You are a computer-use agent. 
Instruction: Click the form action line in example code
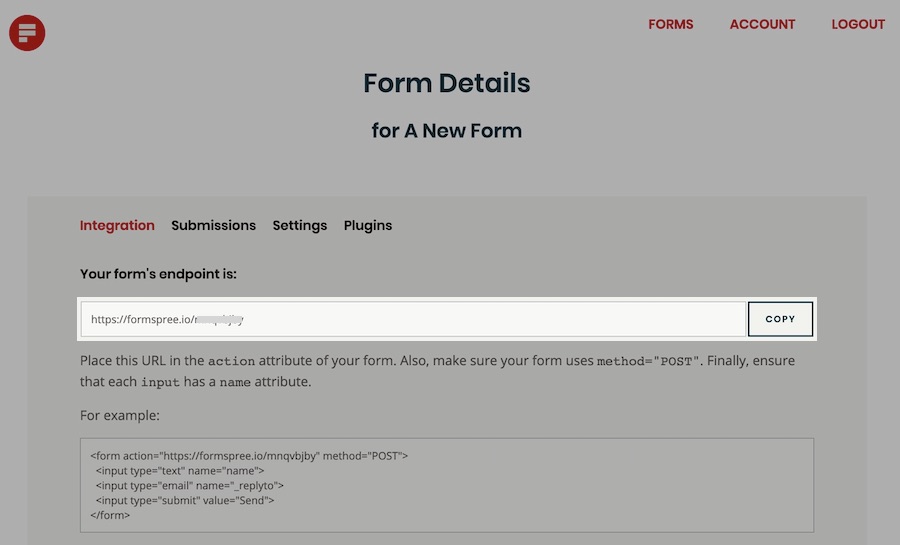(x=249, y=456)
